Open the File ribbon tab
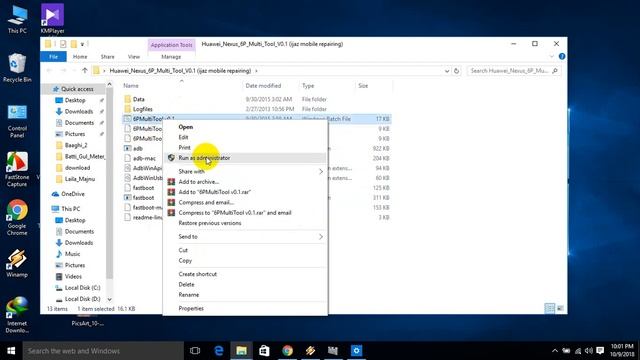Viewport: 640px width, 360px height. click(x=53, y=57)
